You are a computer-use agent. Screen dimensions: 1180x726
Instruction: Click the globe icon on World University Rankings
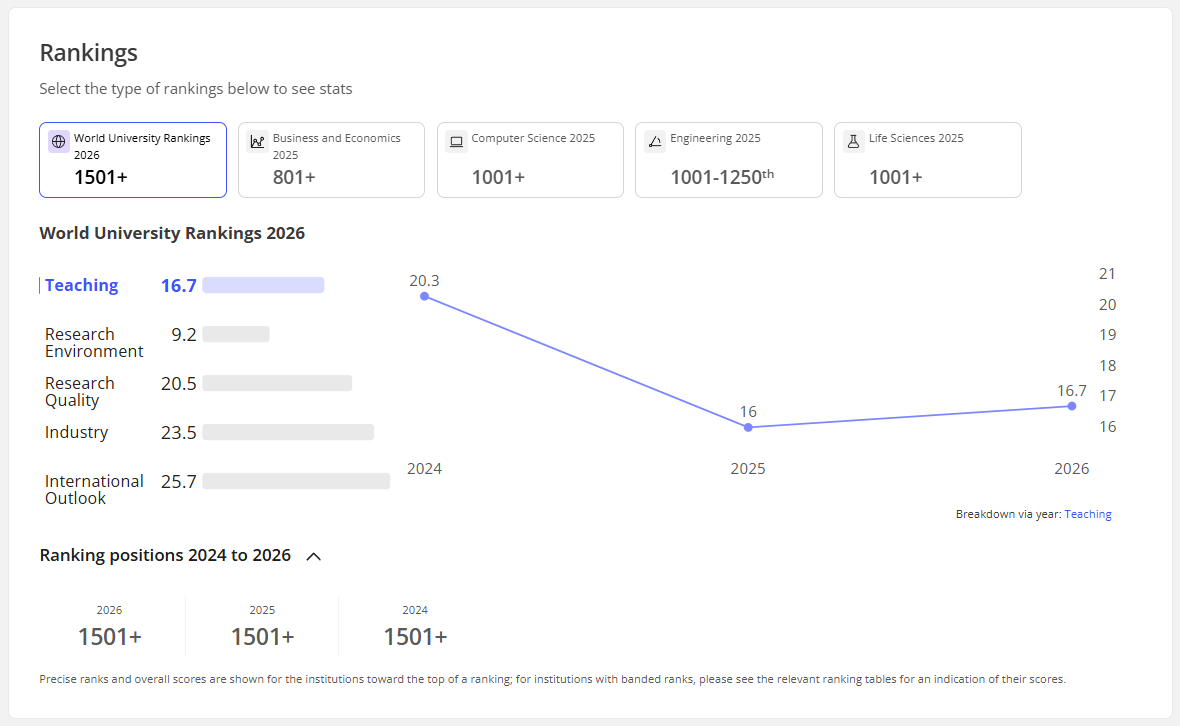point(59,142)
